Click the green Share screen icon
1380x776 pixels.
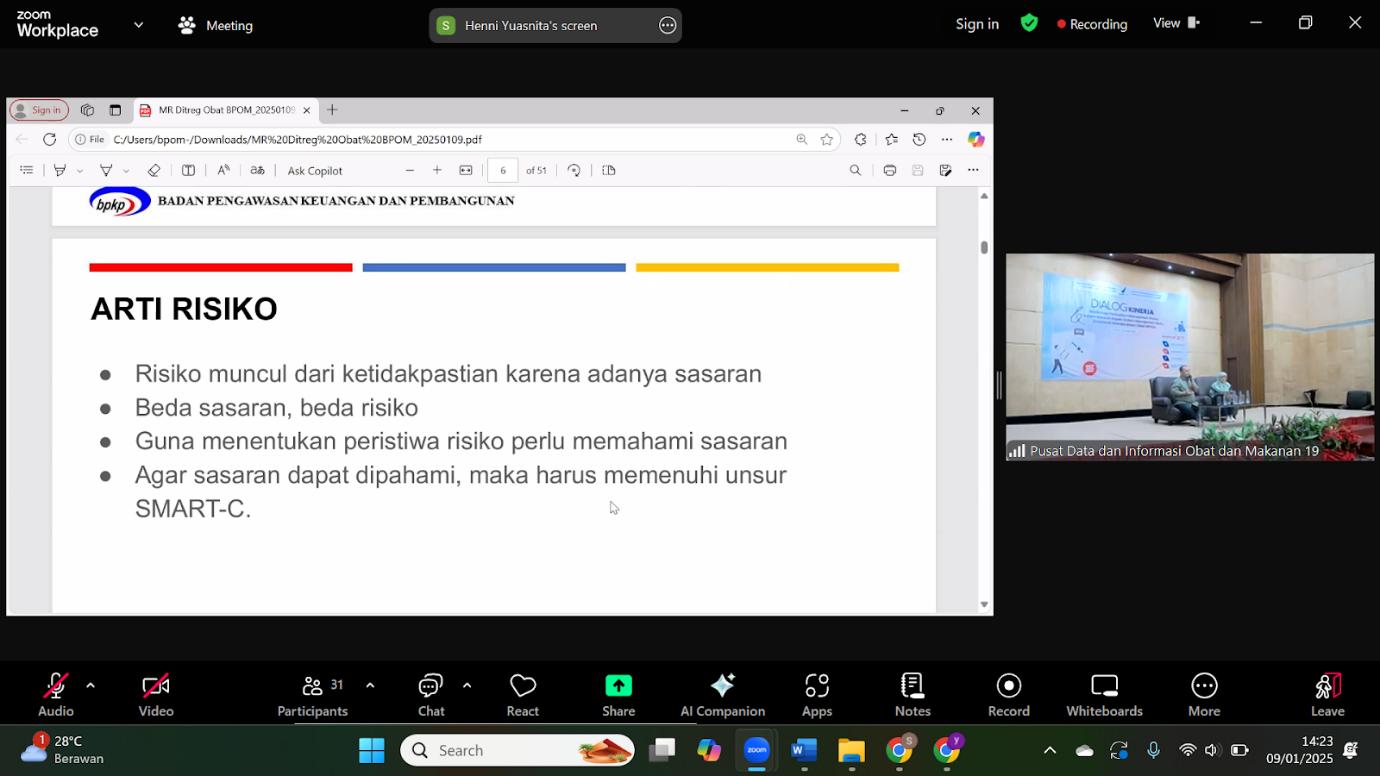tap(618, 686)
